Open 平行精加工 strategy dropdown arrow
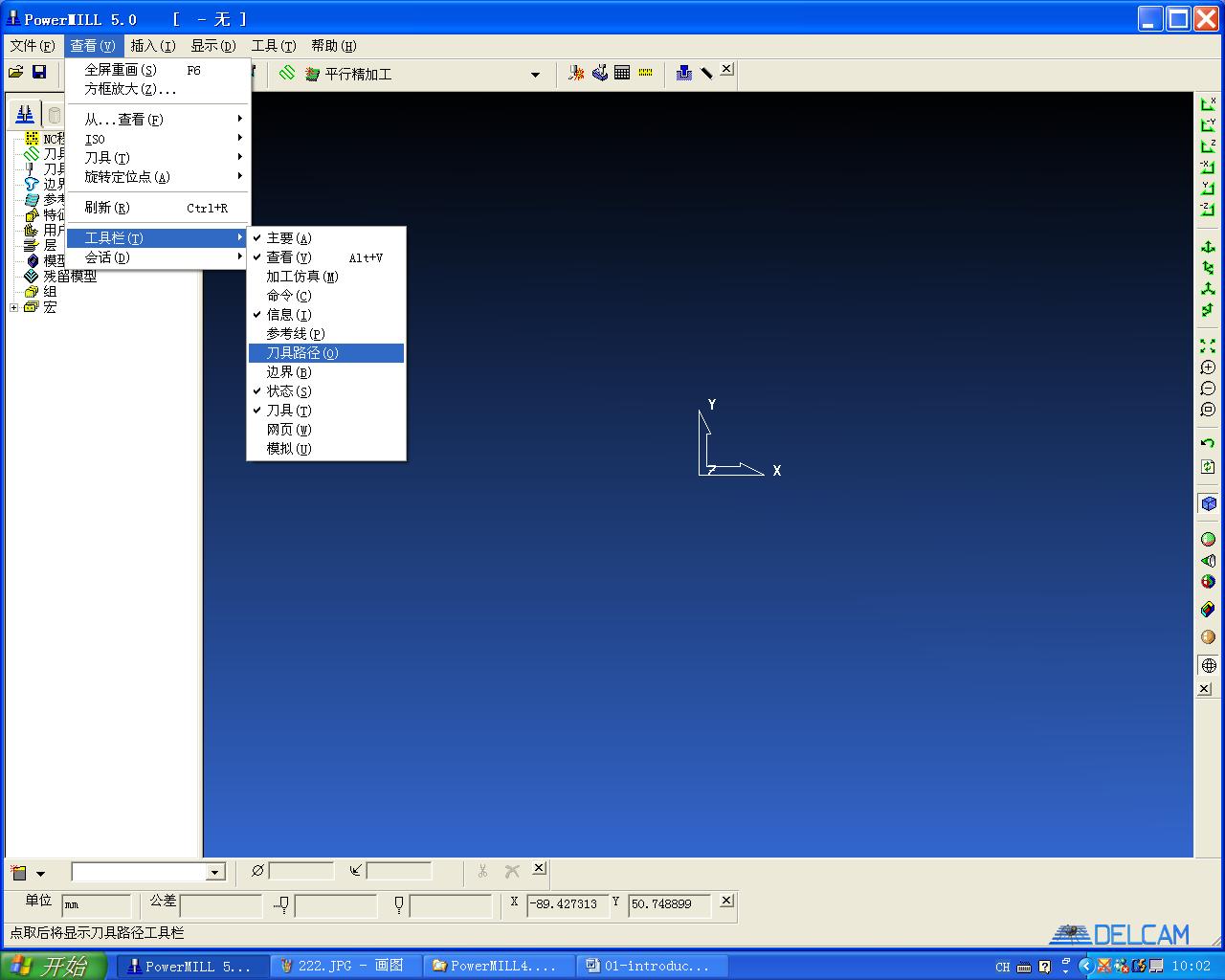The height and width of the screenshot is (980, 1225). (x=535, y=74)
